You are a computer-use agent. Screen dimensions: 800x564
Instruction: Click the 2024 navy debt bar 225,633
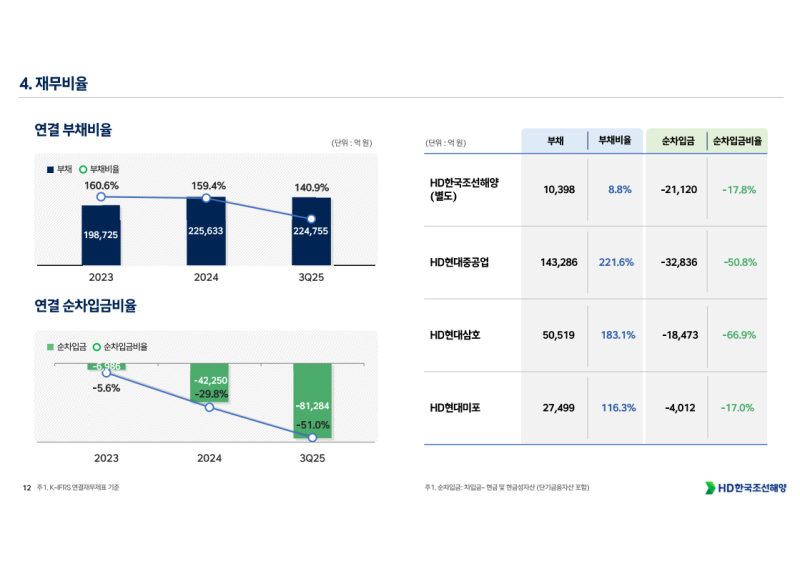(x=206, y=232)
